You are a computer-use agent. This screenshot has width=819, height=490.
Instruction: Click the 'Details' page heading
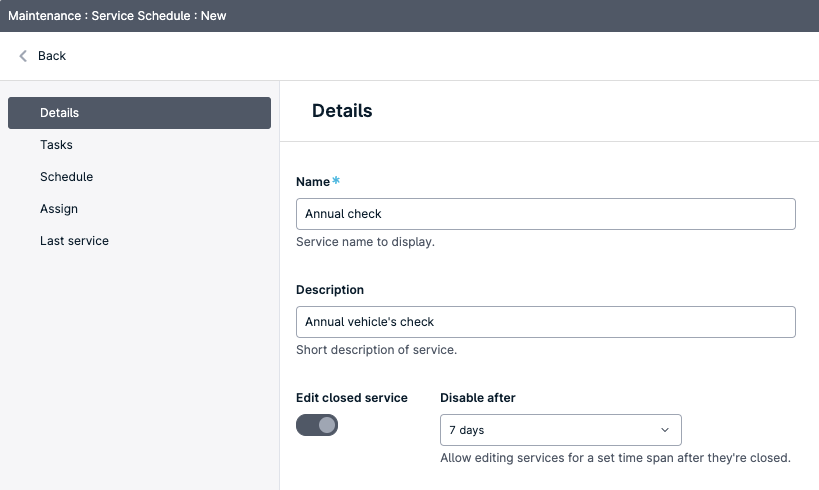(x=342, y=111)
